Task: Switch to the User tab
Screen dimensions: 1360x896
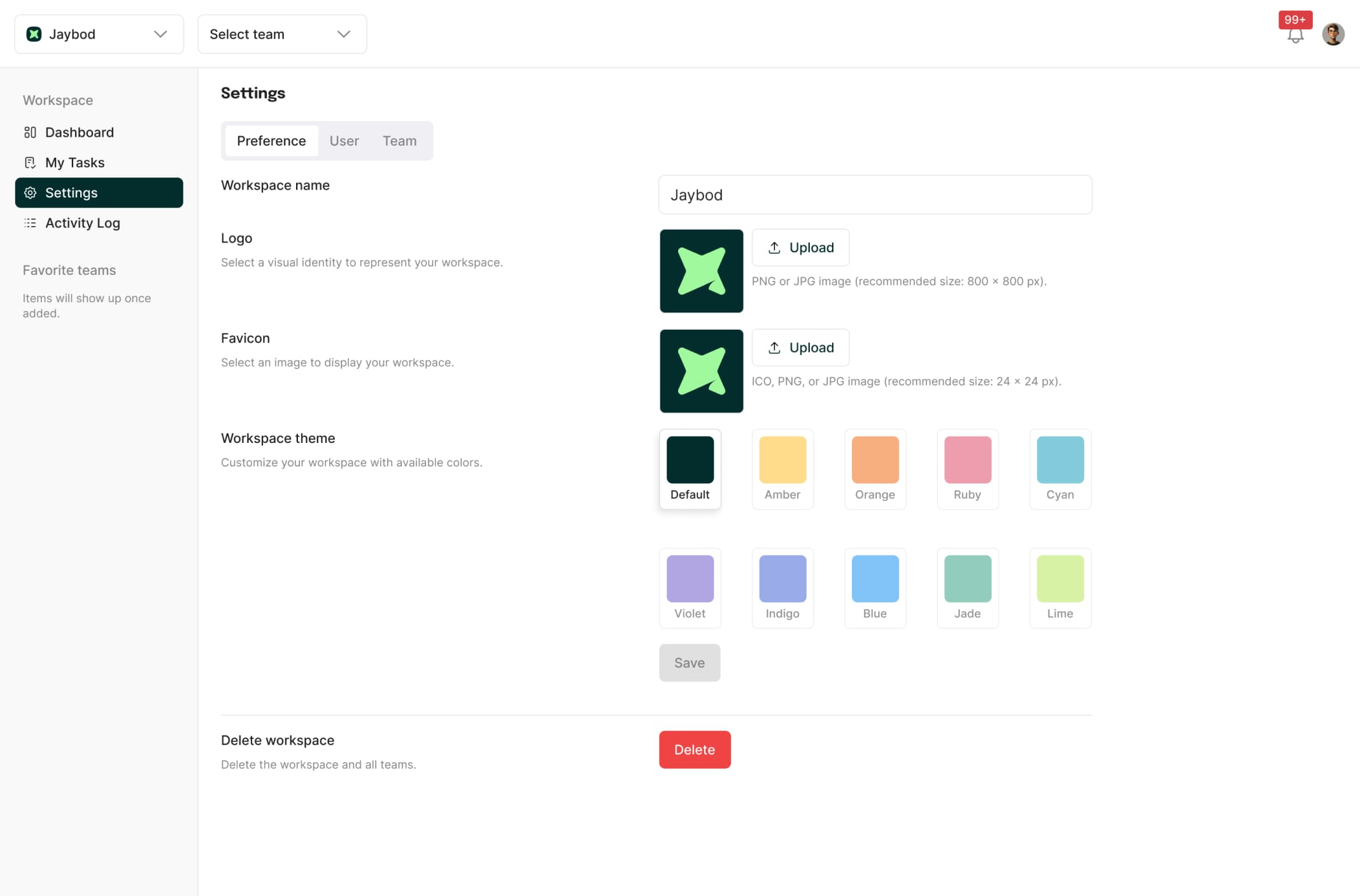Action: 344,141
